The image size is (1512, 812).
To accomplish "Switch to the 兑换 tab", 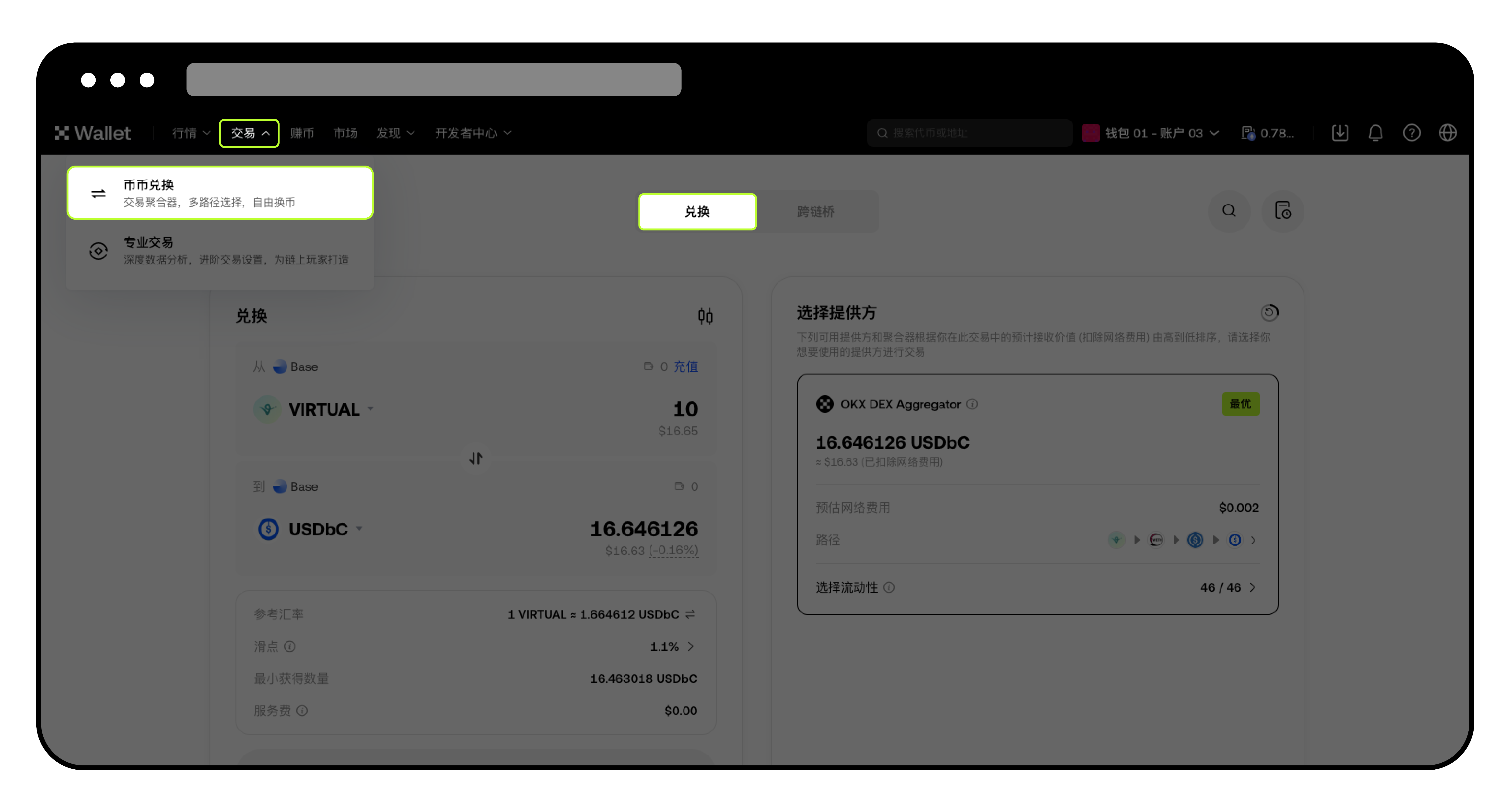I will (x=697, y=212).
